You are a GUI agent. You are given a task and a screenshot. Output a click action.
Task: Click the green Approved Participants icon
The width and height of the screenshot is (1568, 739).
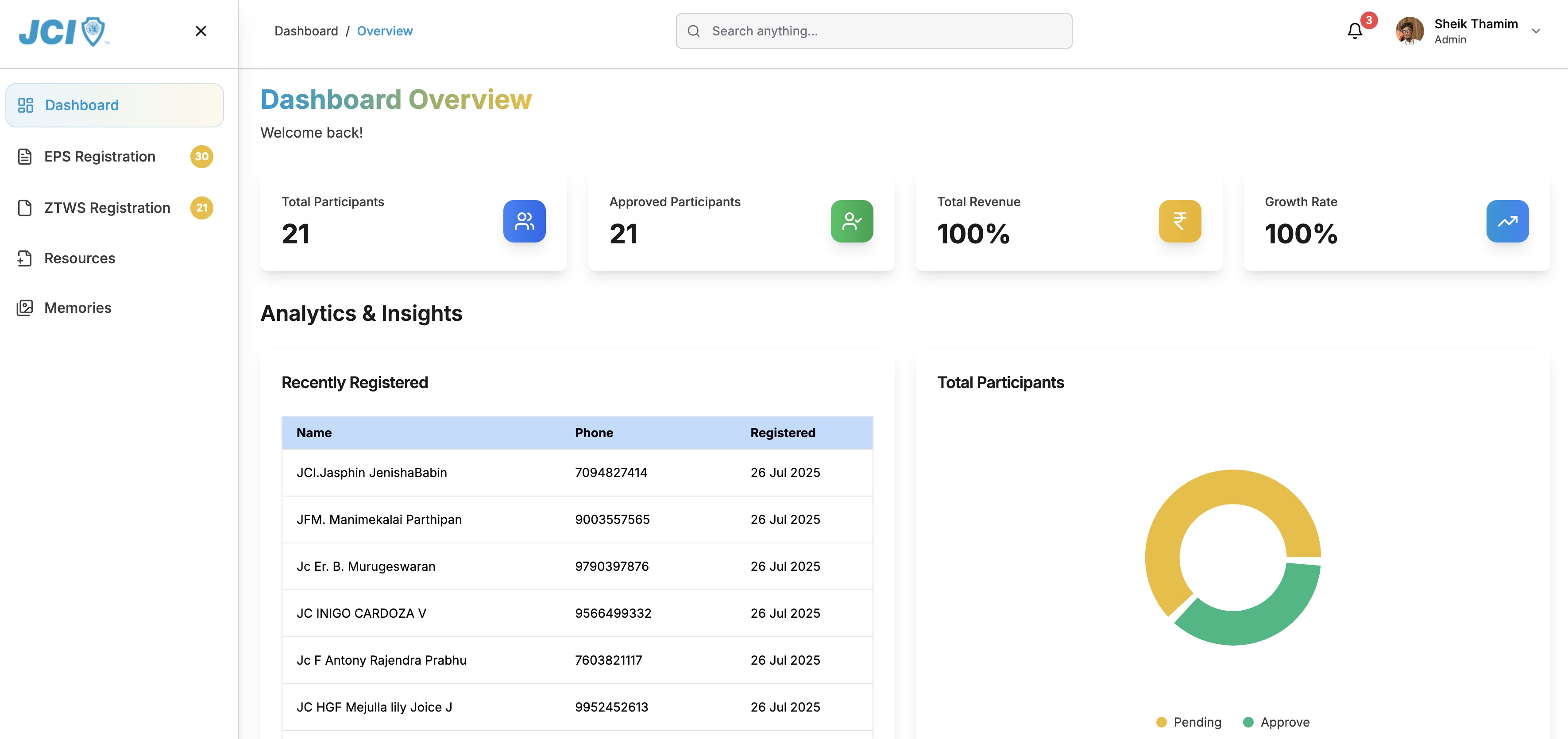(852, 221)
